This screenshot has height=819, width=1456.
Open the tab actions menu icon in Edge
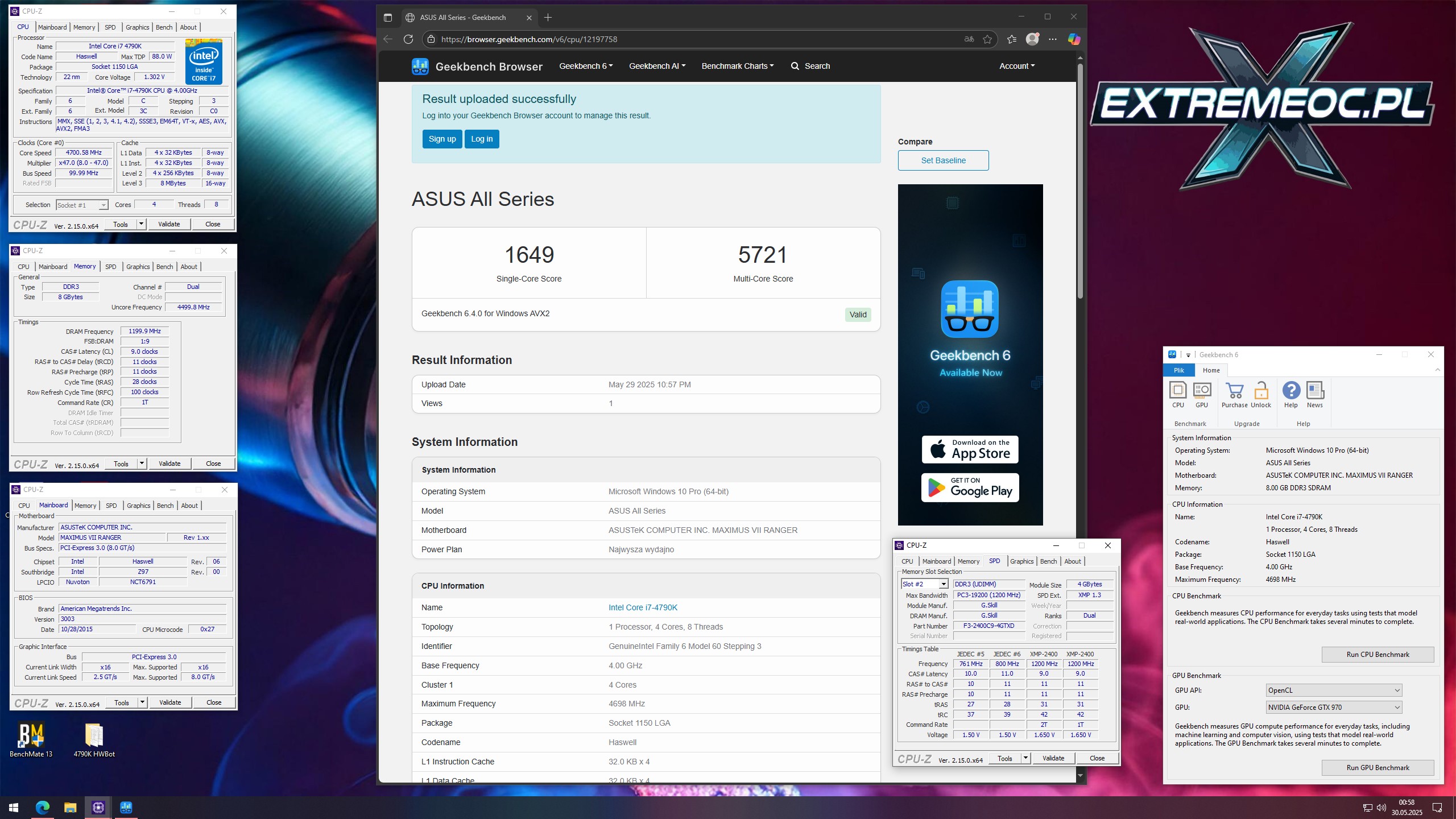(x=388, y=18)
